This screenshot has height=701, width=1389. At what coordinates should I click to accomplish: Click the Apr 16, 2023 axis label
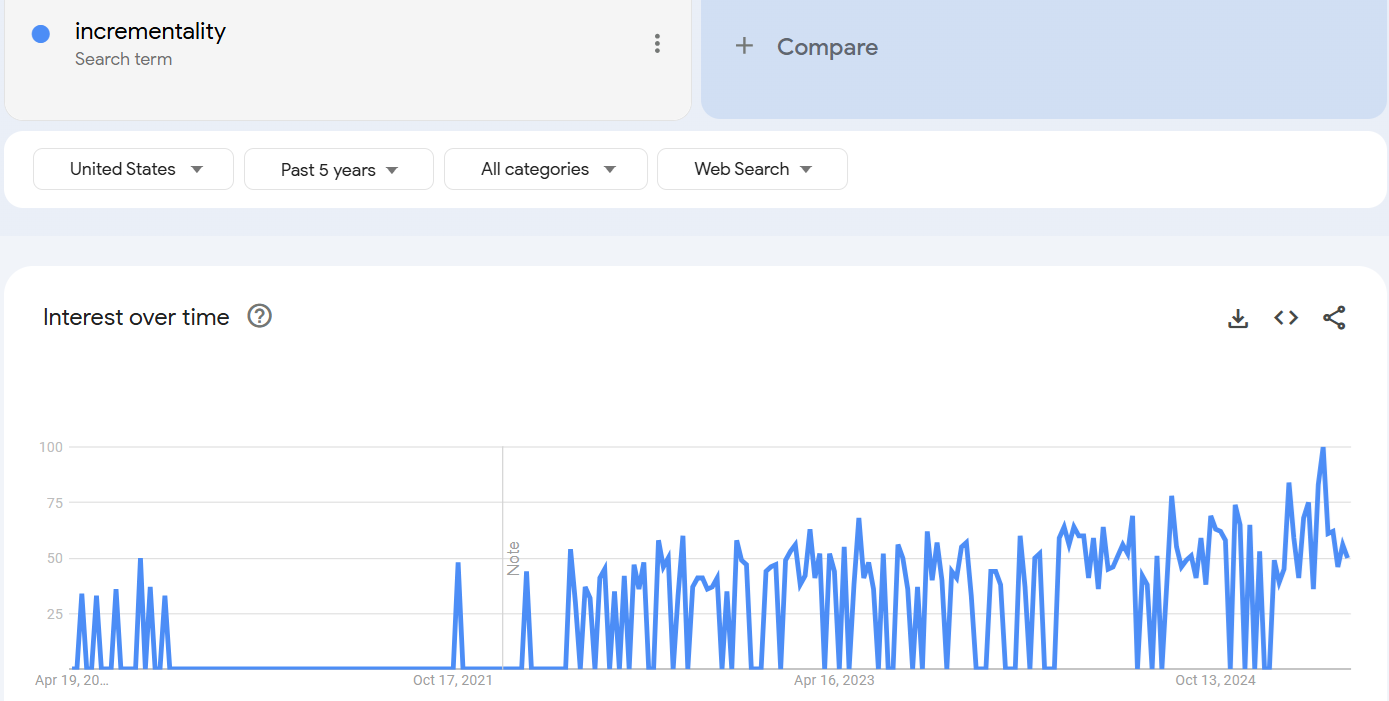[x=834, y=681]
